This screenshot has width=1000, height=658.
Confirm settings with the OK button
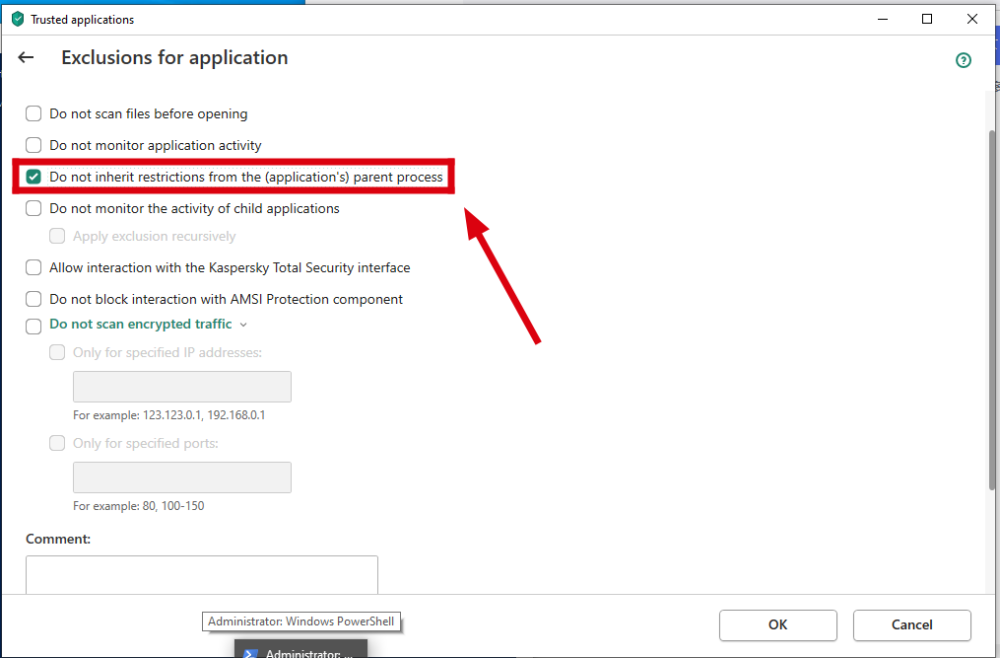(777, 625)
